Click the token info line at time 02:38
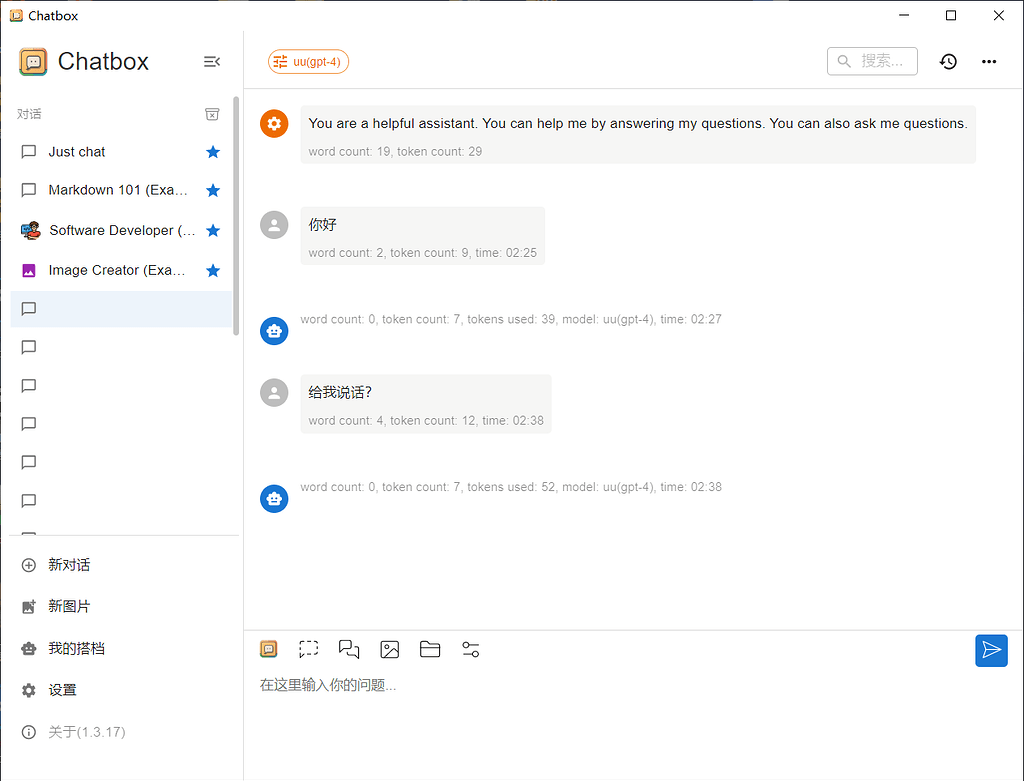The image size is (1024, 781). tap(511, 487)
